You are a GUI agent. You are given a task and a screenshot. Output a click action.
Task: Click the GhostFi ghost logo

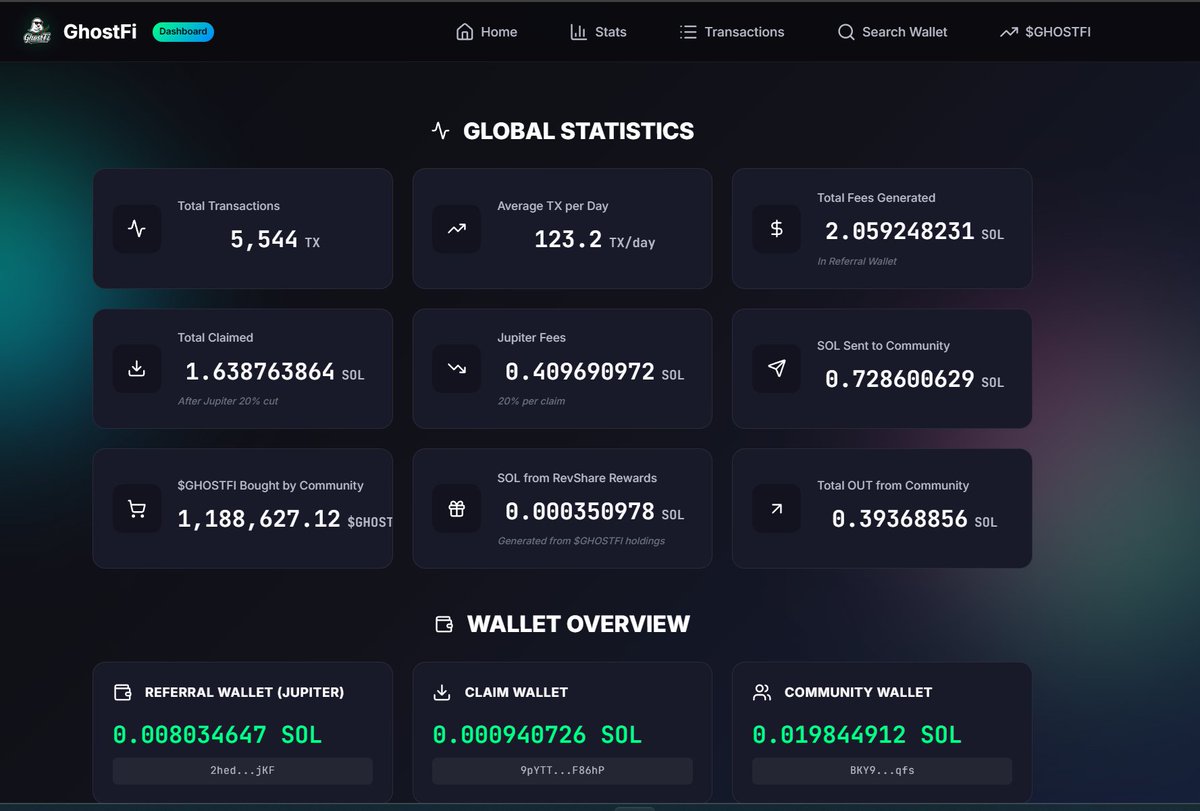tap(37, 32)
